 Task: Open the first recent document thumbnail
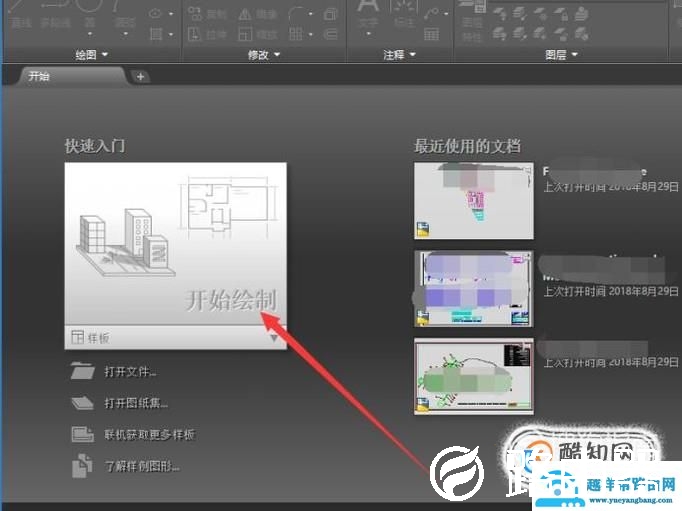click(473, 201)
